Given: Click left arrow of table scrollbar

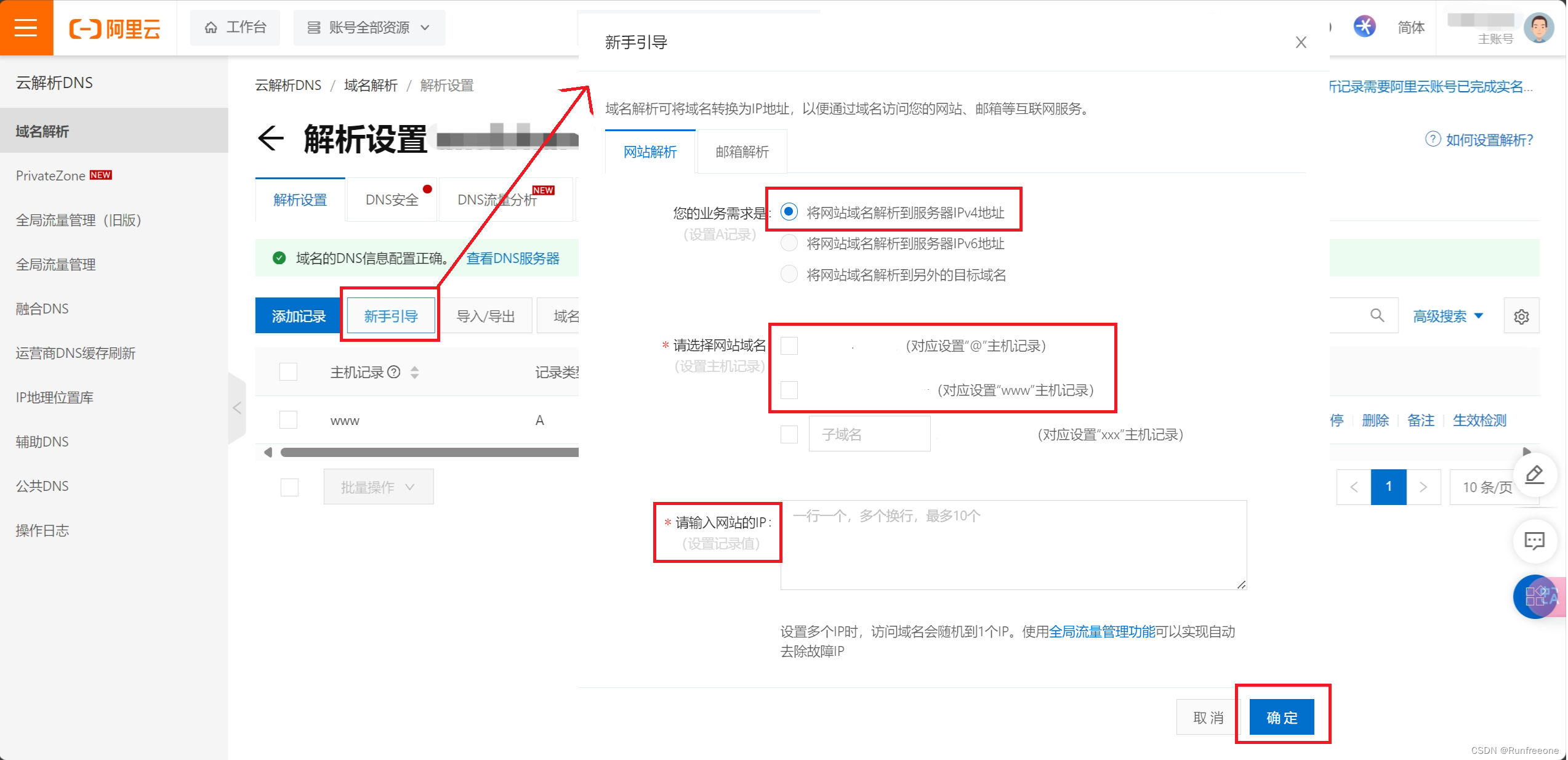Looking at the screenshot, I should coord(268,452).
